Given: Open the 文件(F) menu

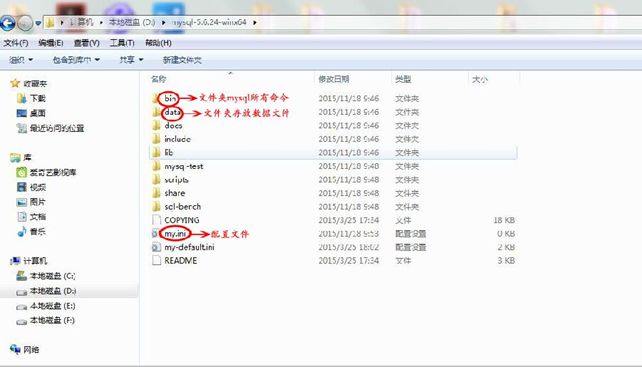Looking at the screenshot, I should point(16,43).
